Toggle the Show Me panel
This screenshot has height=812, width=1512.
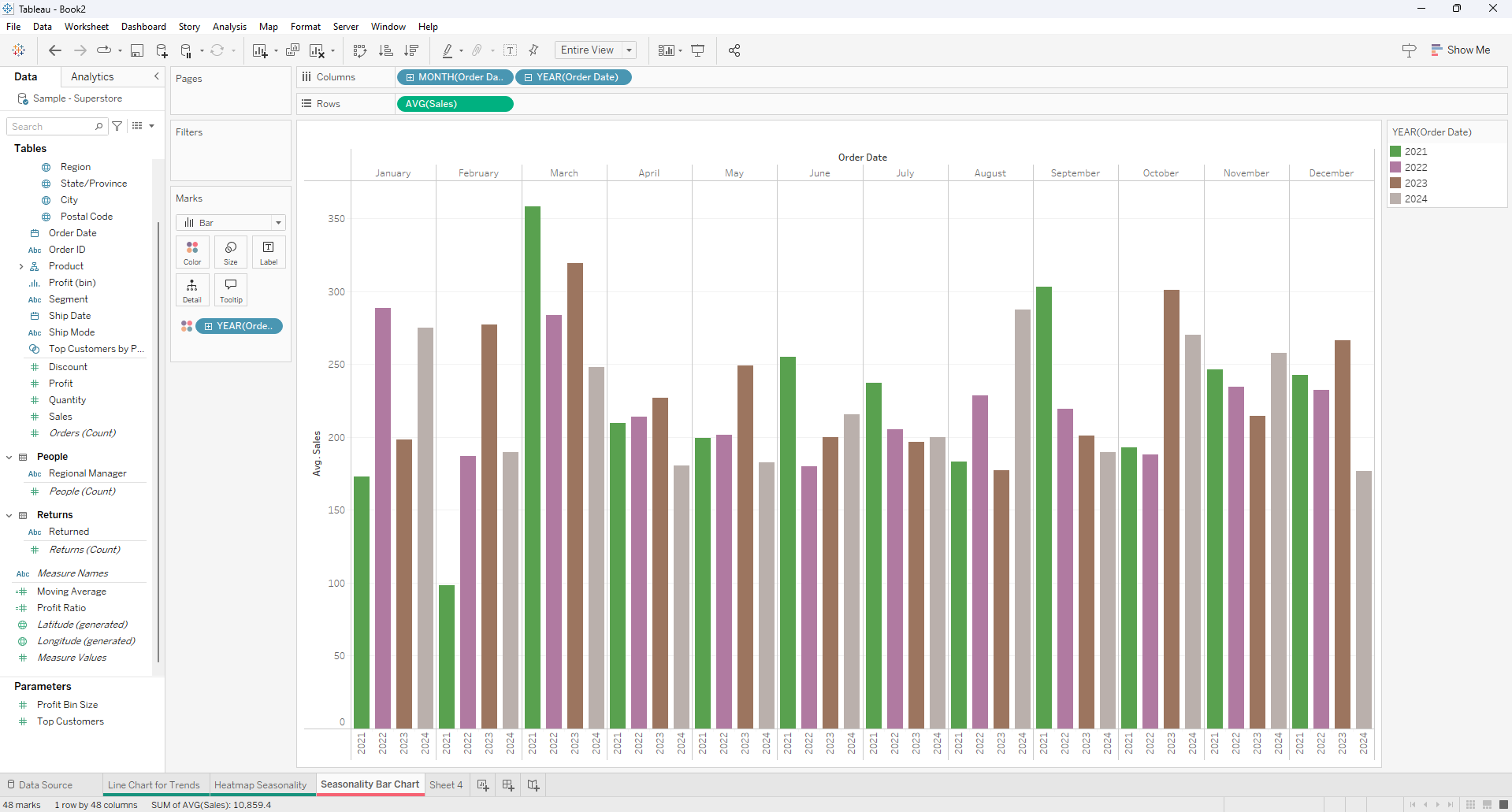[1460, 50]
